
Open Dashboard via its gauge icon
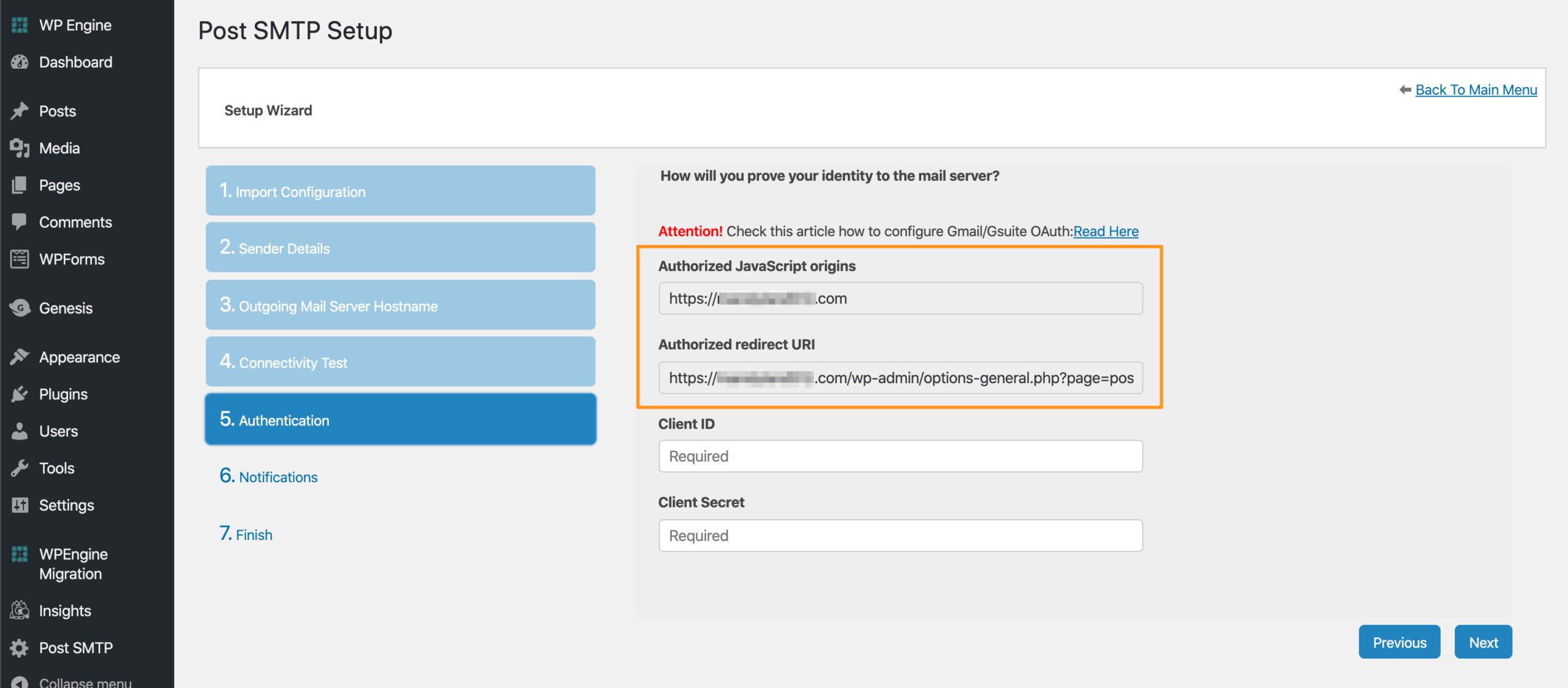[x=20, y=62]
